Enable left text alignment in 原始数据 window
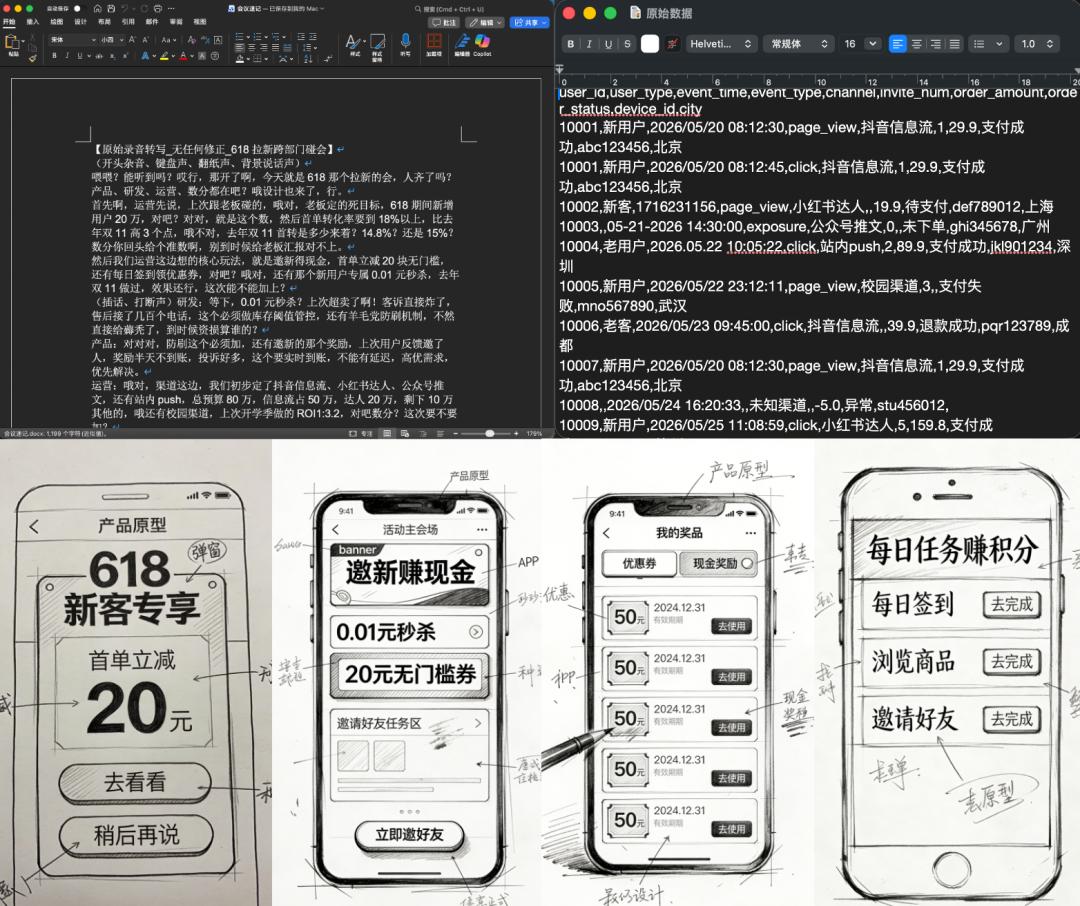Screen dimensions: 1080x906 (x=898, y=44)
